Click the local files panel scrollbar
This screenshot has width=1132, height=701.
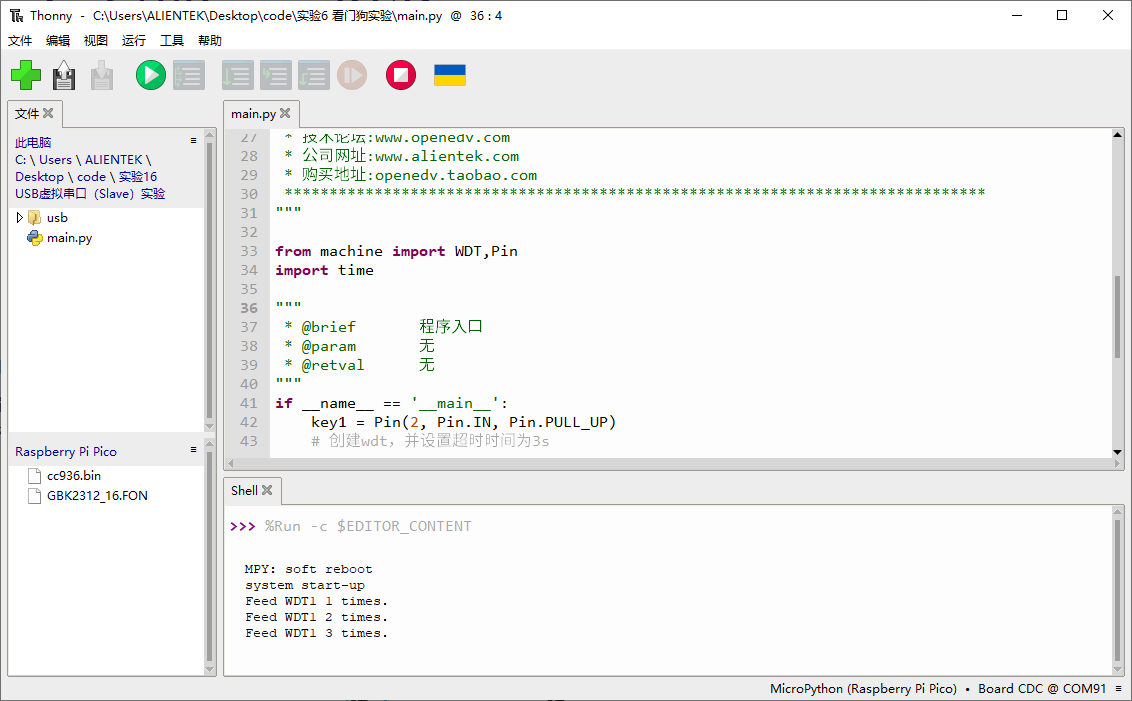[x=209, y=280]
